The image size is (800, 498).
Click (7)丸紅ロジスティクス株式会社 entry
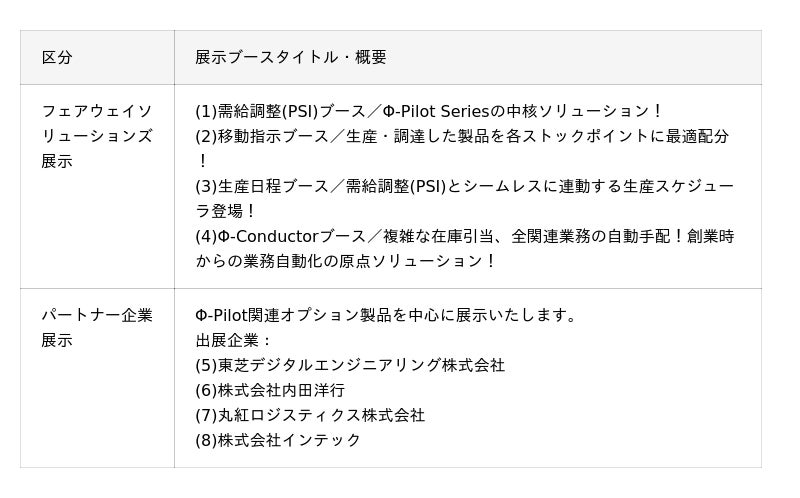click(x=310, y=415)
